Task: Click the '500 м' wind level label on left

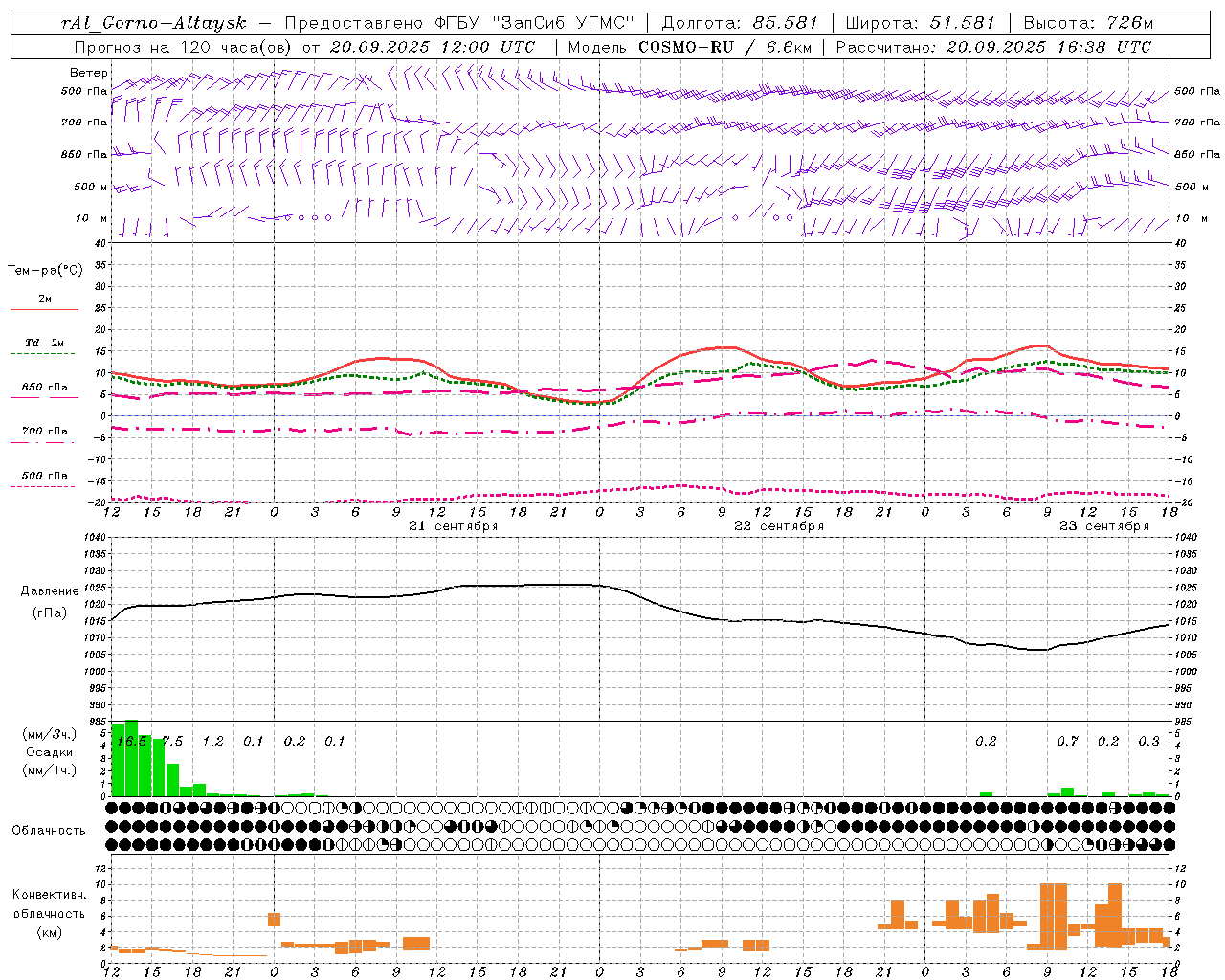Action: (x=91, y=187)
